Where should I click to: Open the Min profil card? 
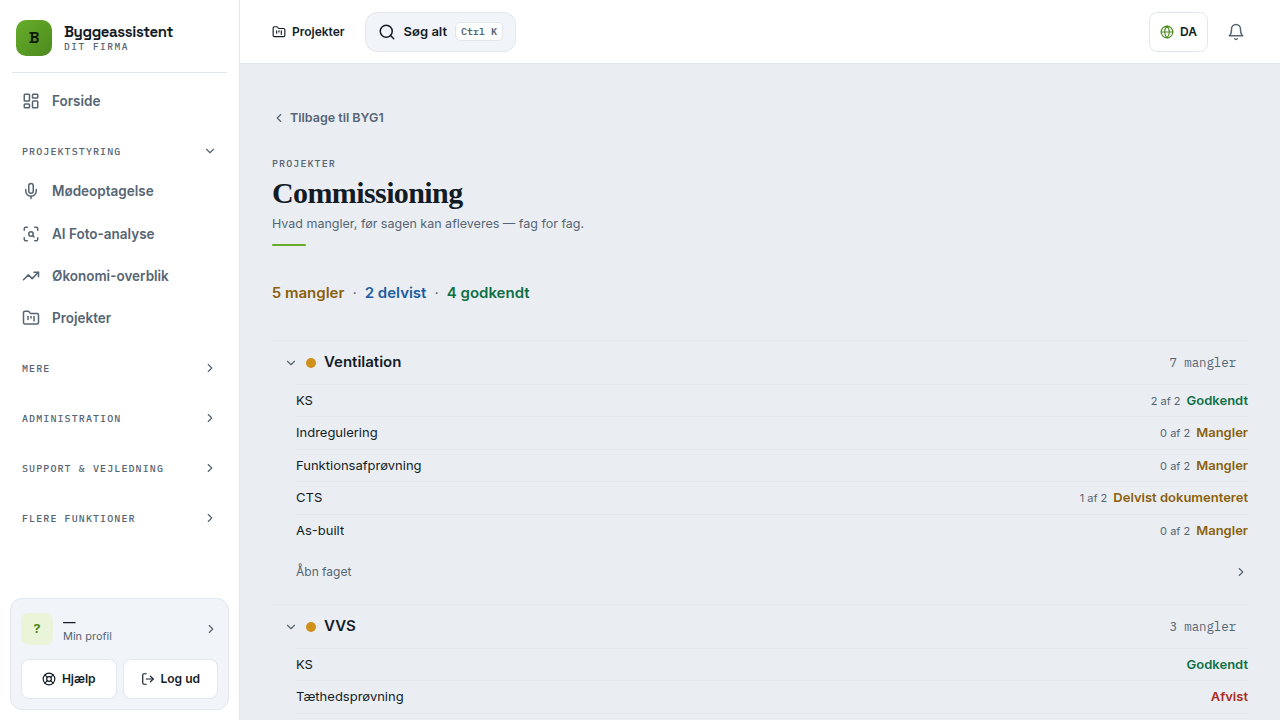pyautogui.click(x=119, y=629)
